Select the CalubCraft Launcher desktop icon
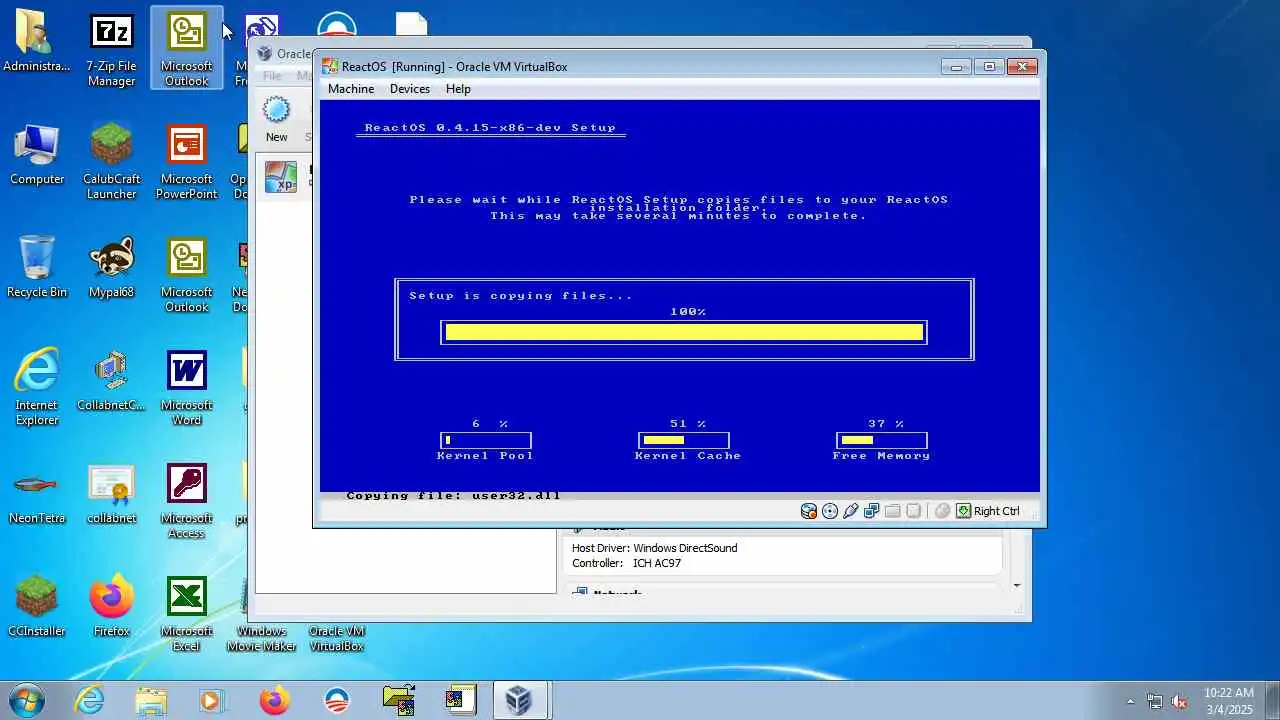Viewport: 1280px width, 720px height. click(111, 162)
